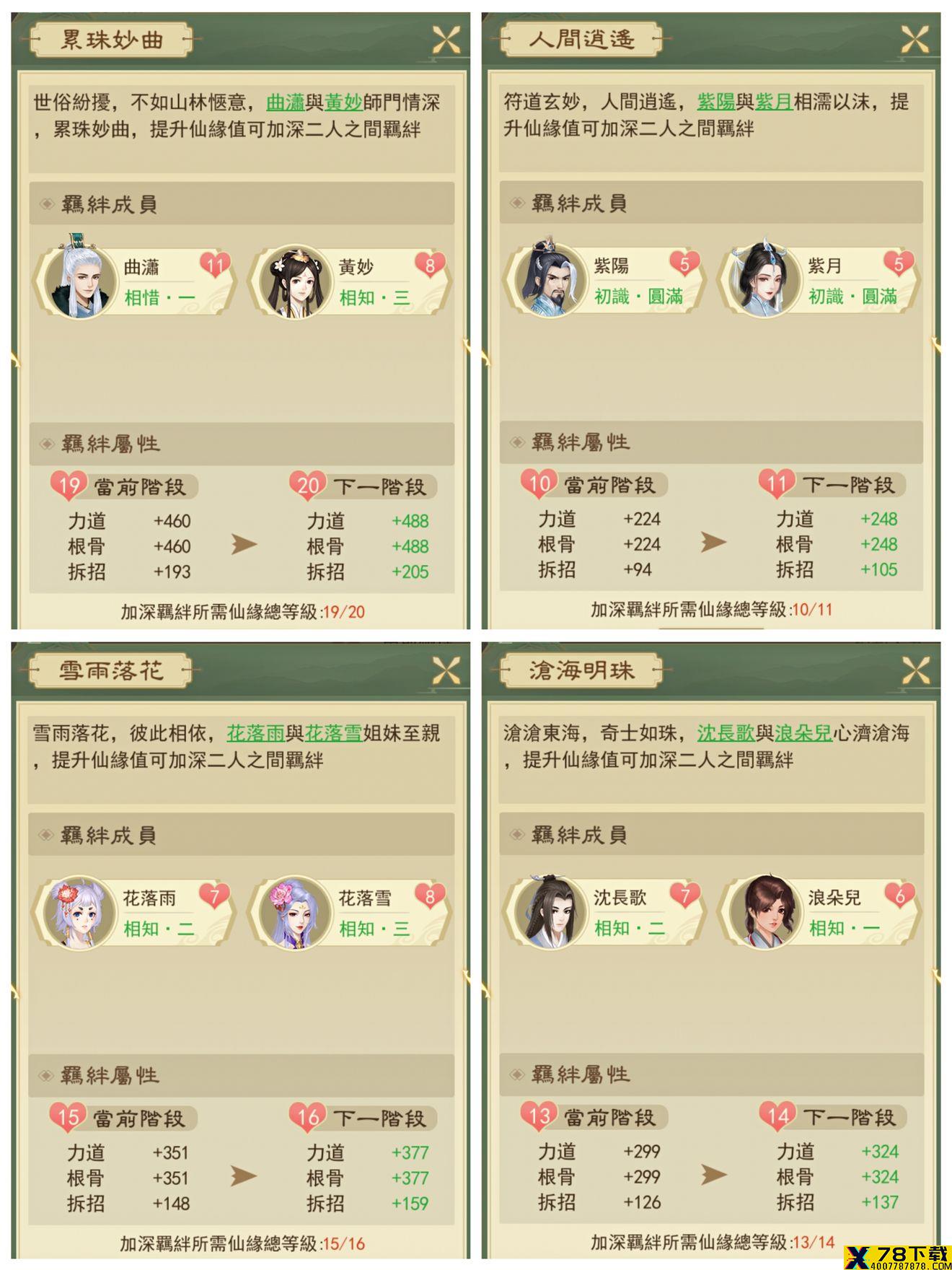952x1270 pixels.
Task: Close the 累珠妙曲 panel
Action: tap(446, 40)
